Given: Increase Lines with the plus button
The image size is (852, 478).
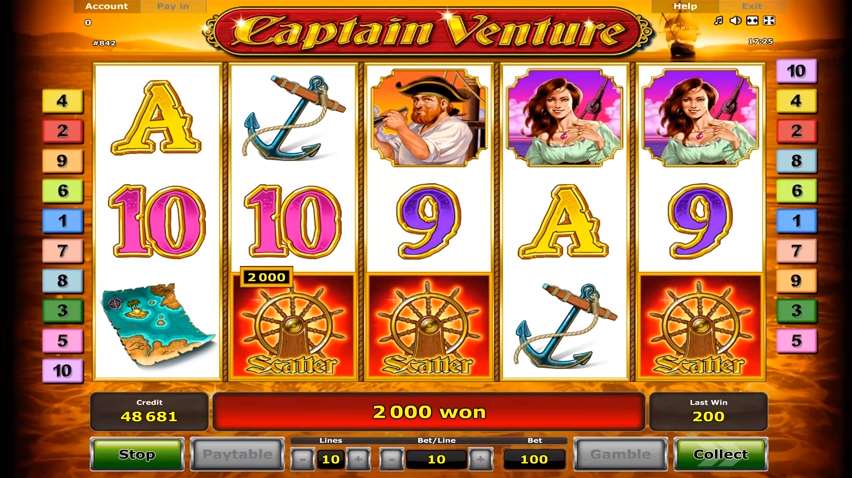Looking at the screenshot, I should 358,460.
